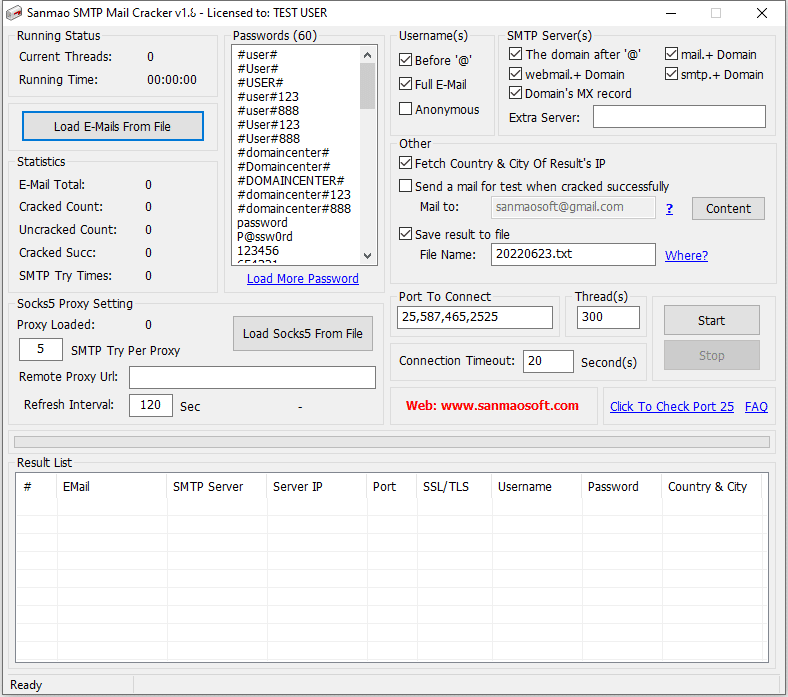
Task: Click the '?' help link beside Mail to
Action: 669,208
